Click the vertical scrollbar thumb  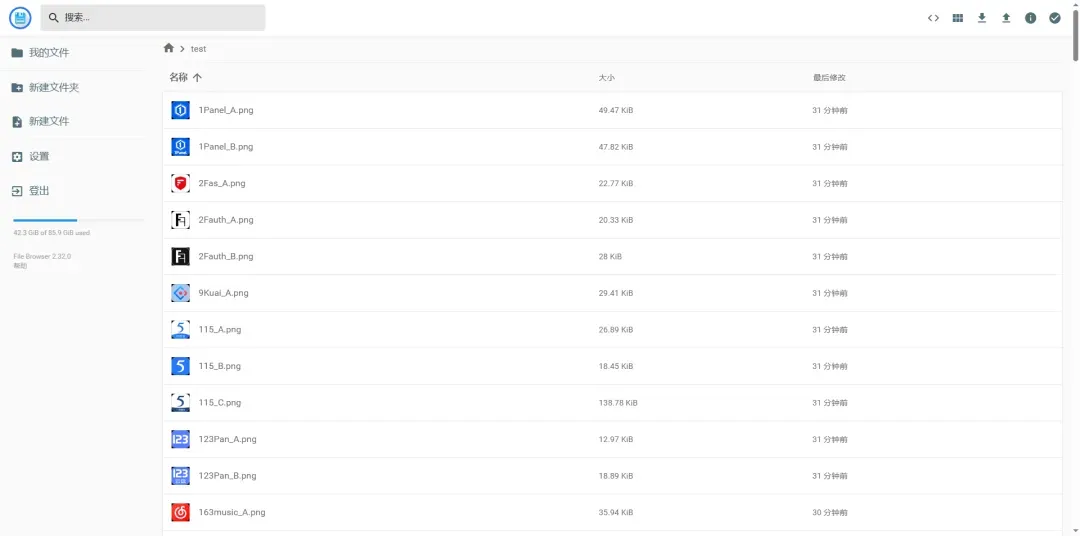pos(1076,34)
